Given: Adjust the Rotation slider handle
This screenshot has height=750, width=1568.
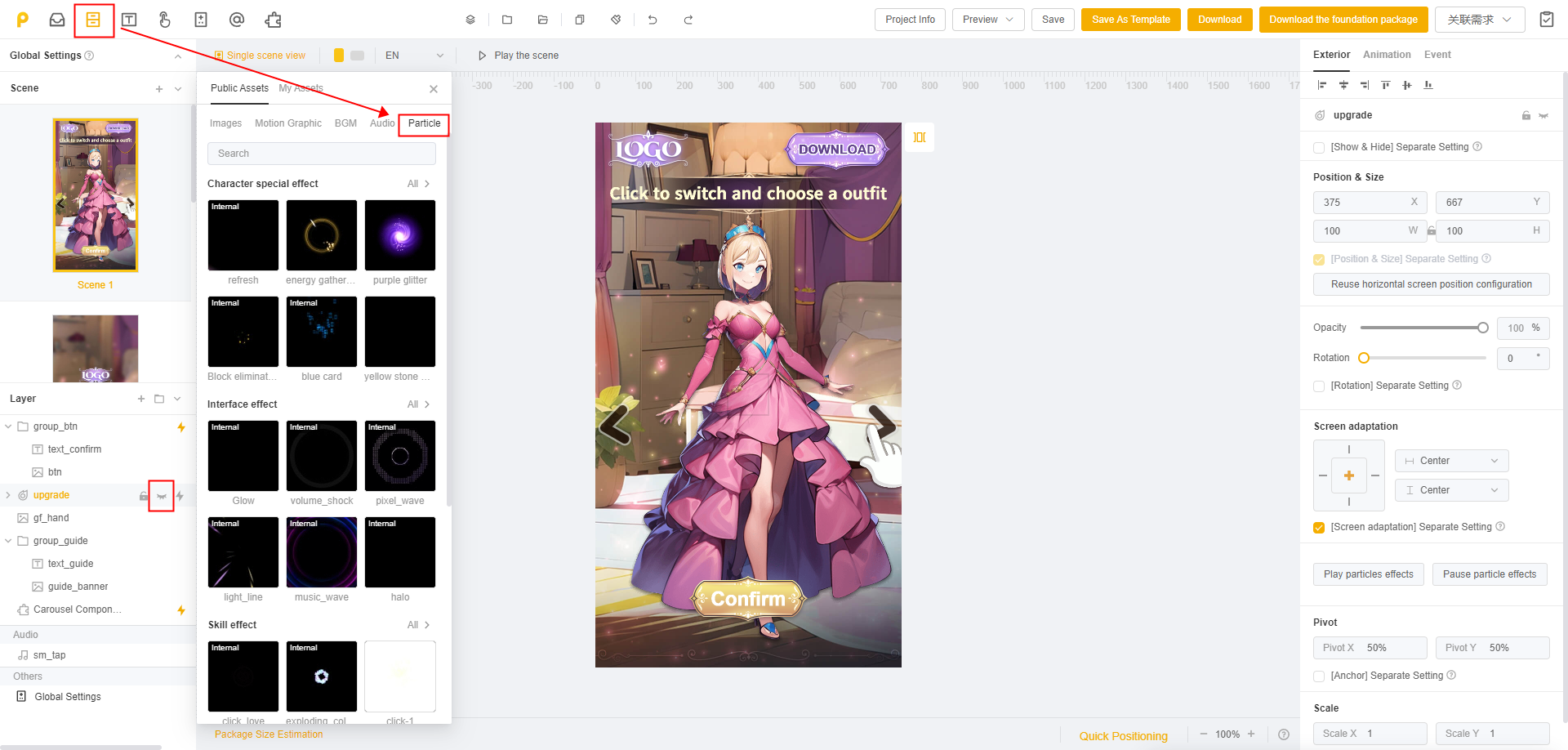Looking at the screenshot, I should 1363,358.
